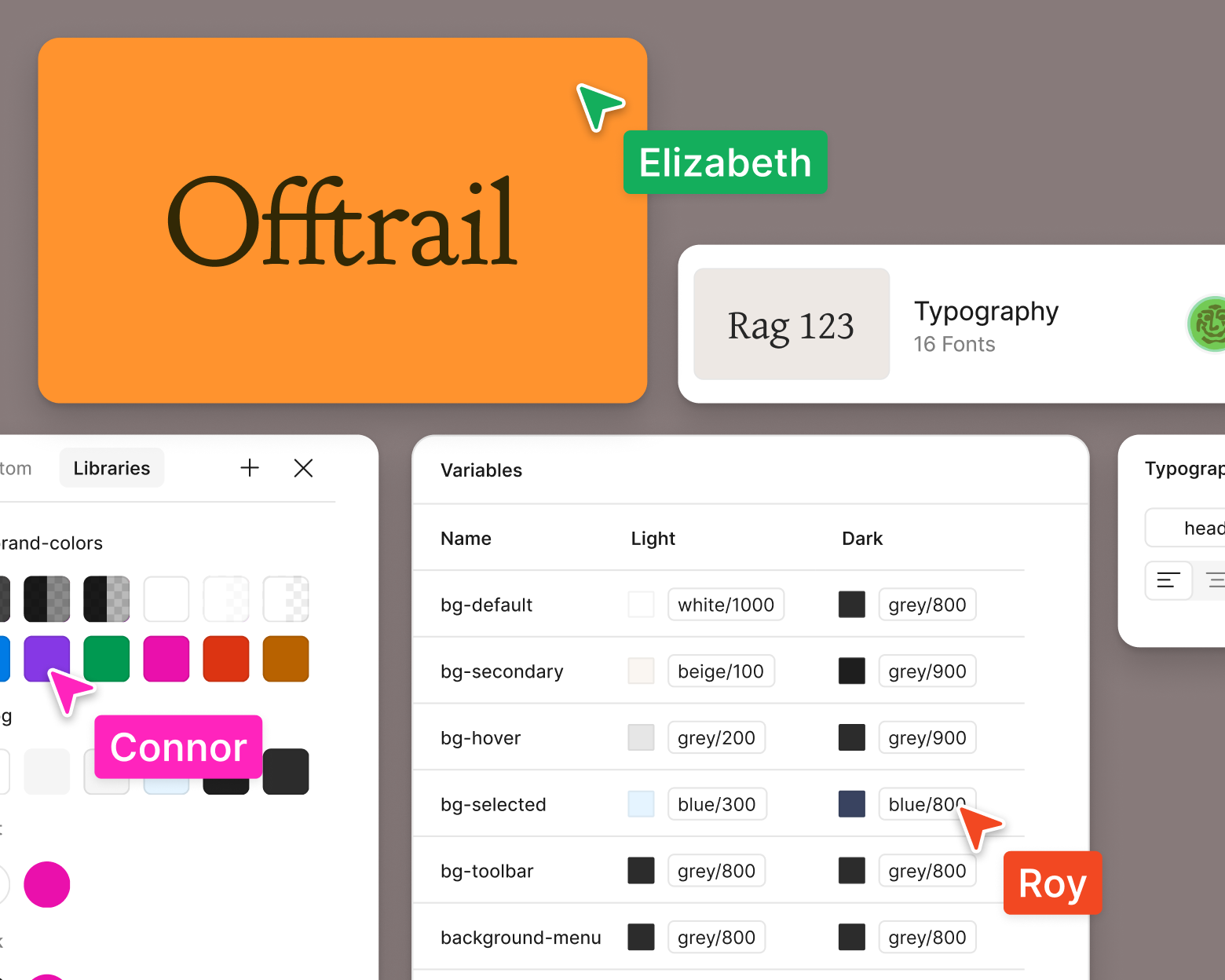Viewport: 1225px width, 980px height.
Task: Click the light color chip for bg-toolbar
Action: click(x=642, y=871)
